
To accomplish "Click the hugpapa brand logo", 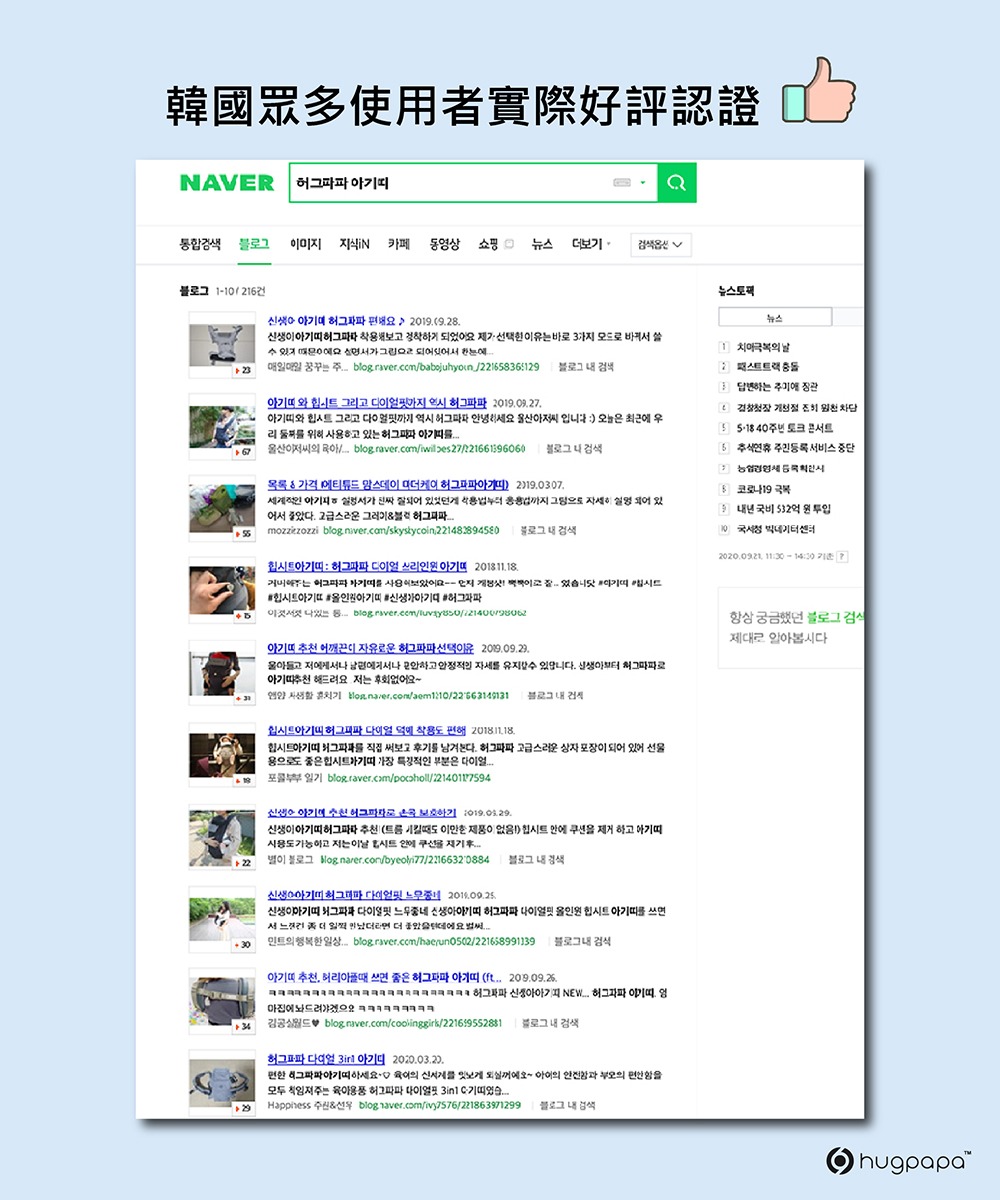I will [x=898, y=1160].
